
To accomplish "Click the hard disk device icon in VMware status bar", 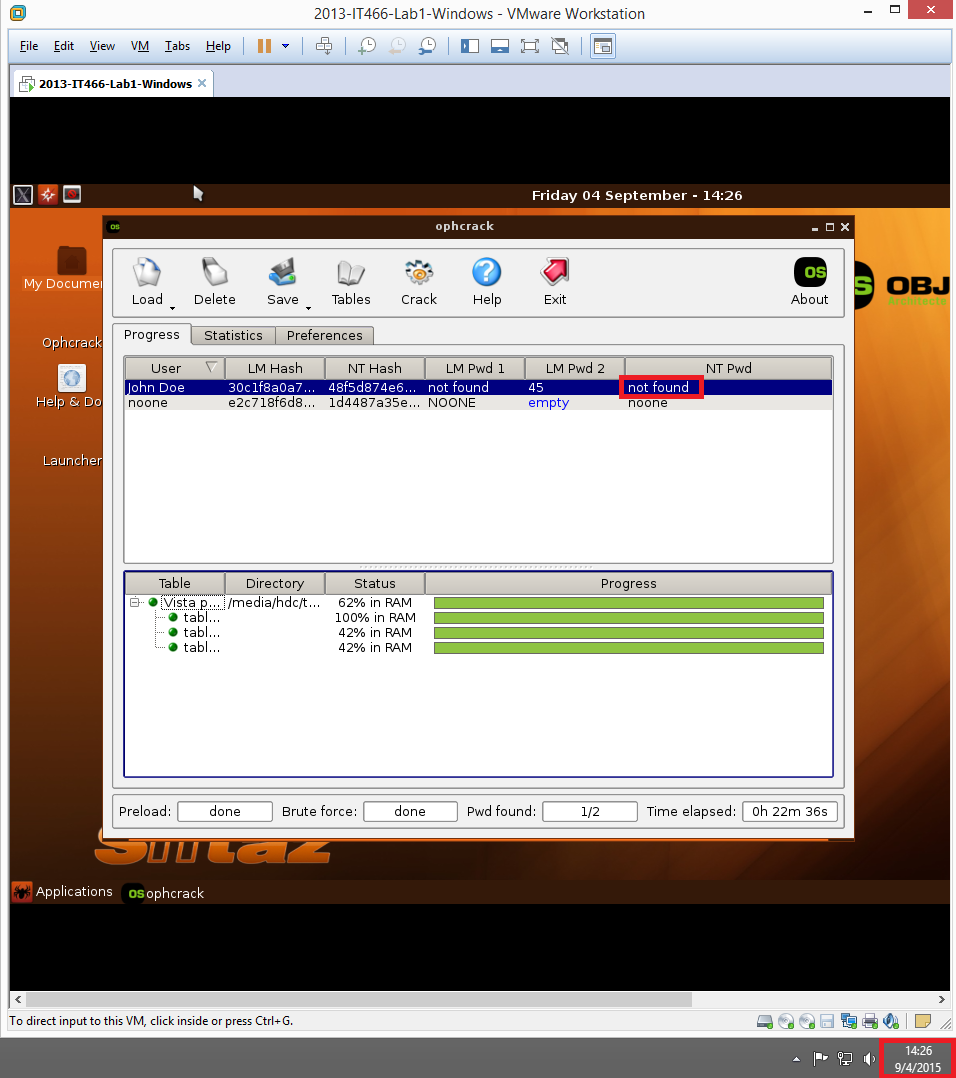I will coord(765,1021).
